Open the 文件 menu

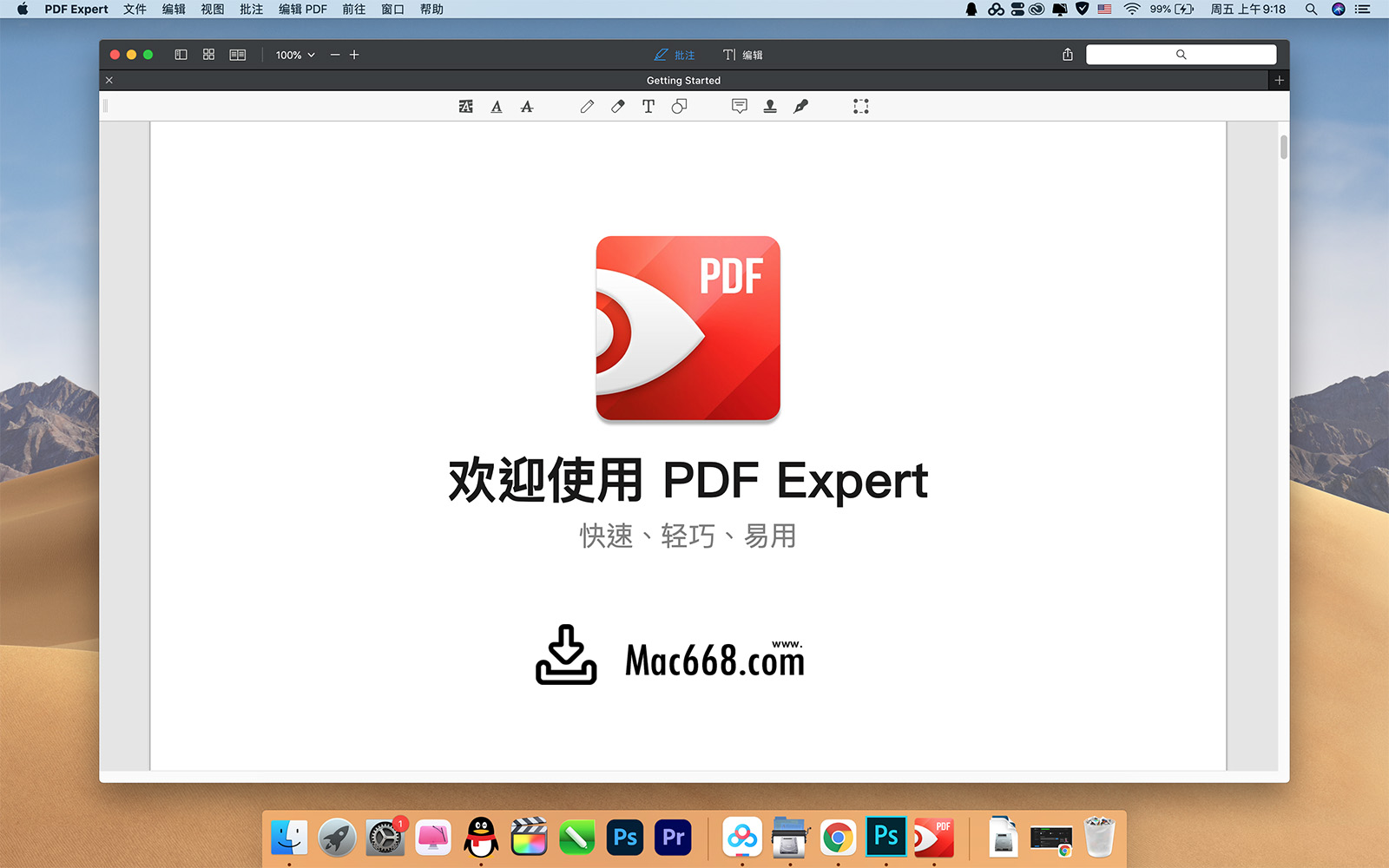(x=135, y=10)
